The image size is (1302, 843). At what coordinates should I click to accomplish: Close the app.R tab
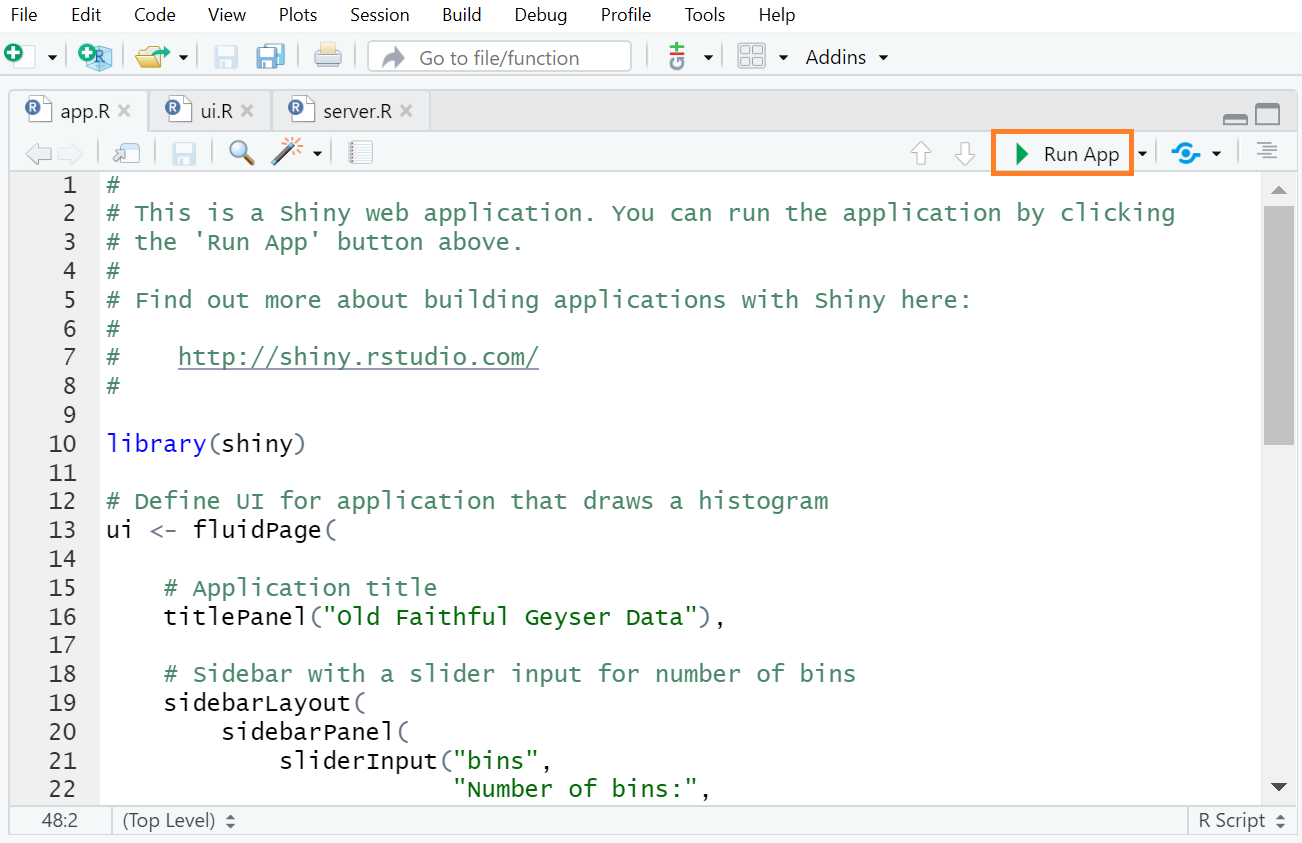(124, 111)
